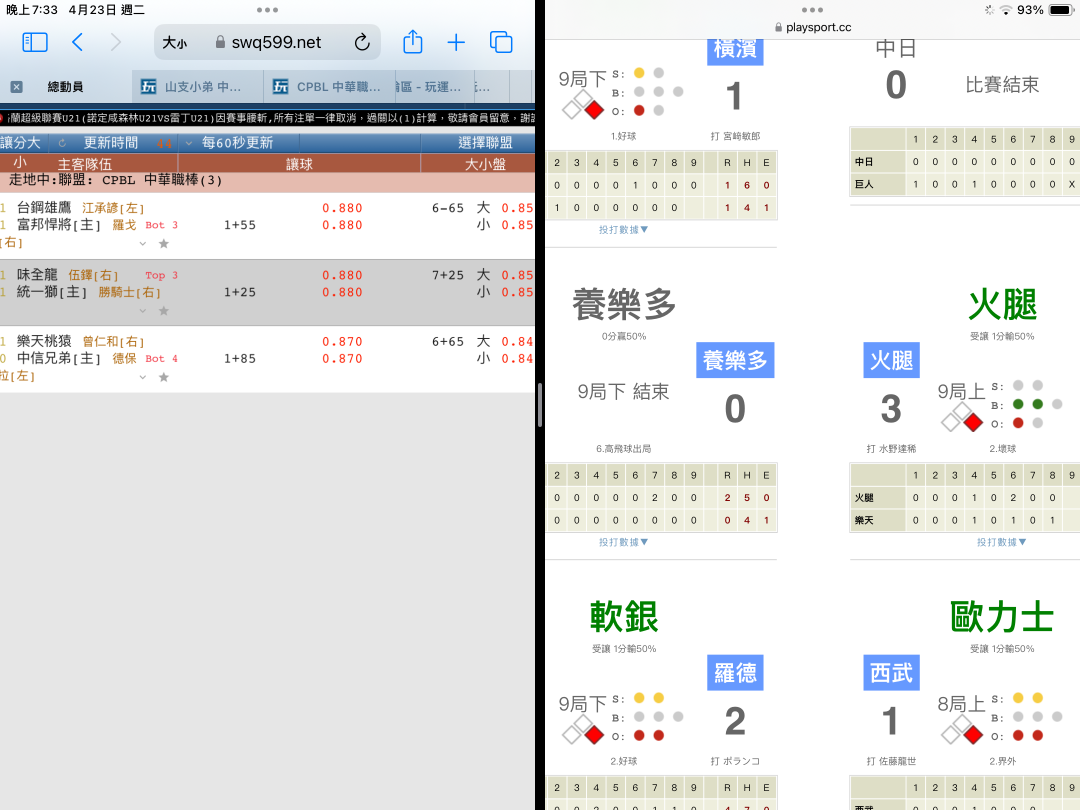Star the 樂天桃猿 vs 中信兄弟 game

tap(164, 377)
